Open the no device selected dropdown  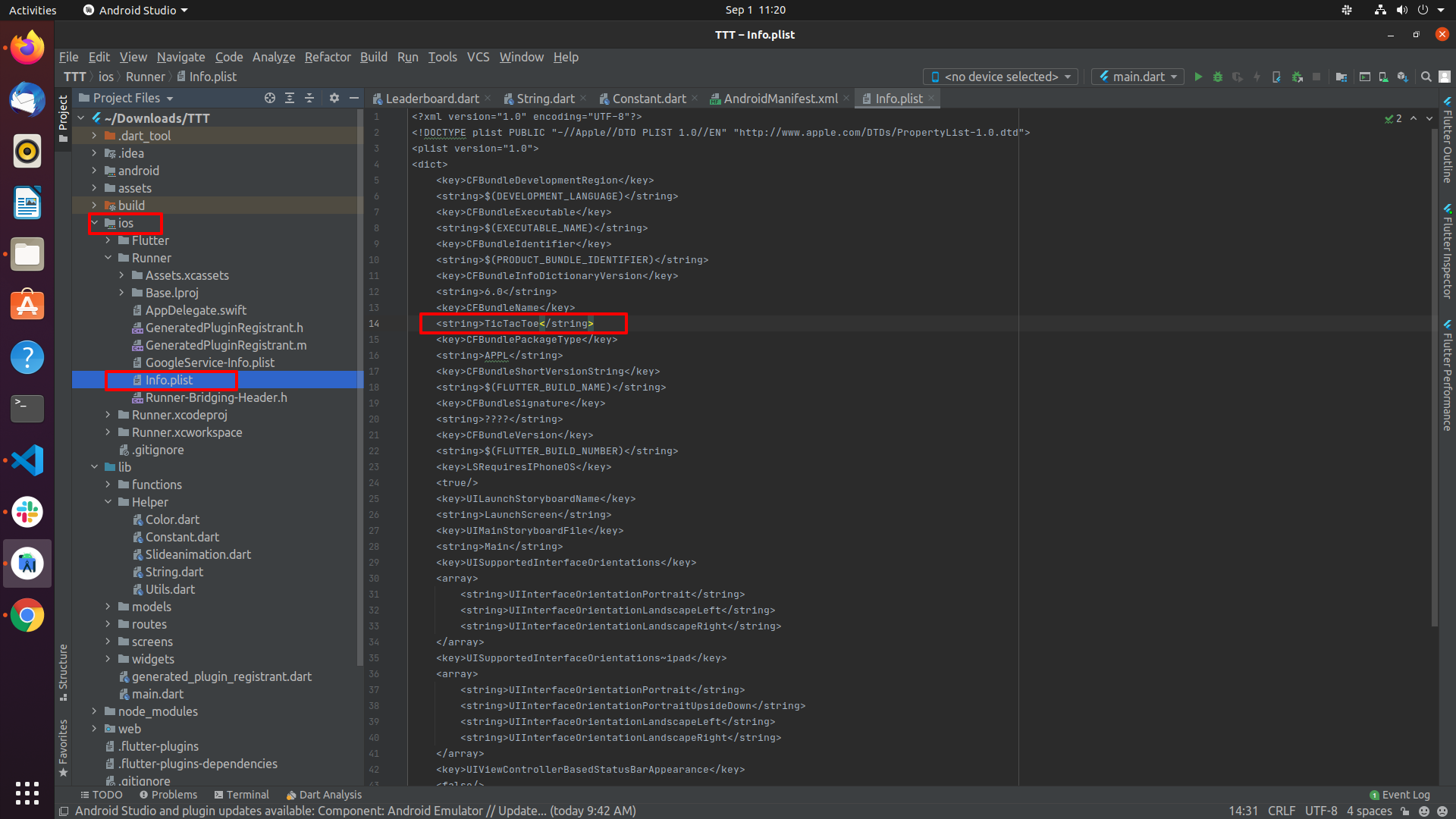[1000, 77]
